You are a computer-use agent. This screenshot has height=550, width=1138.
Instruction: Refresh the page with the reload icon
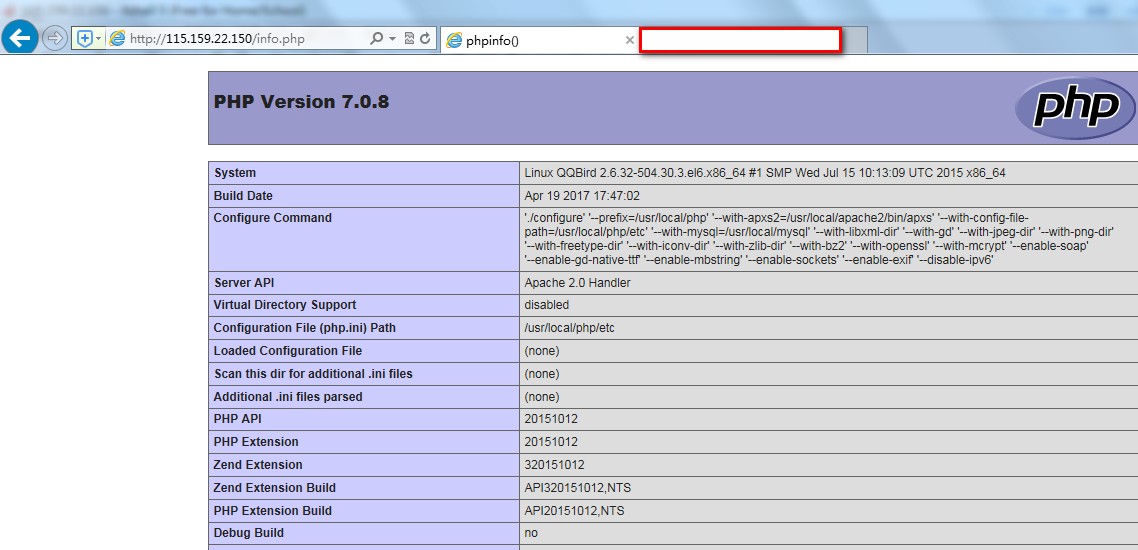point(425,38)
